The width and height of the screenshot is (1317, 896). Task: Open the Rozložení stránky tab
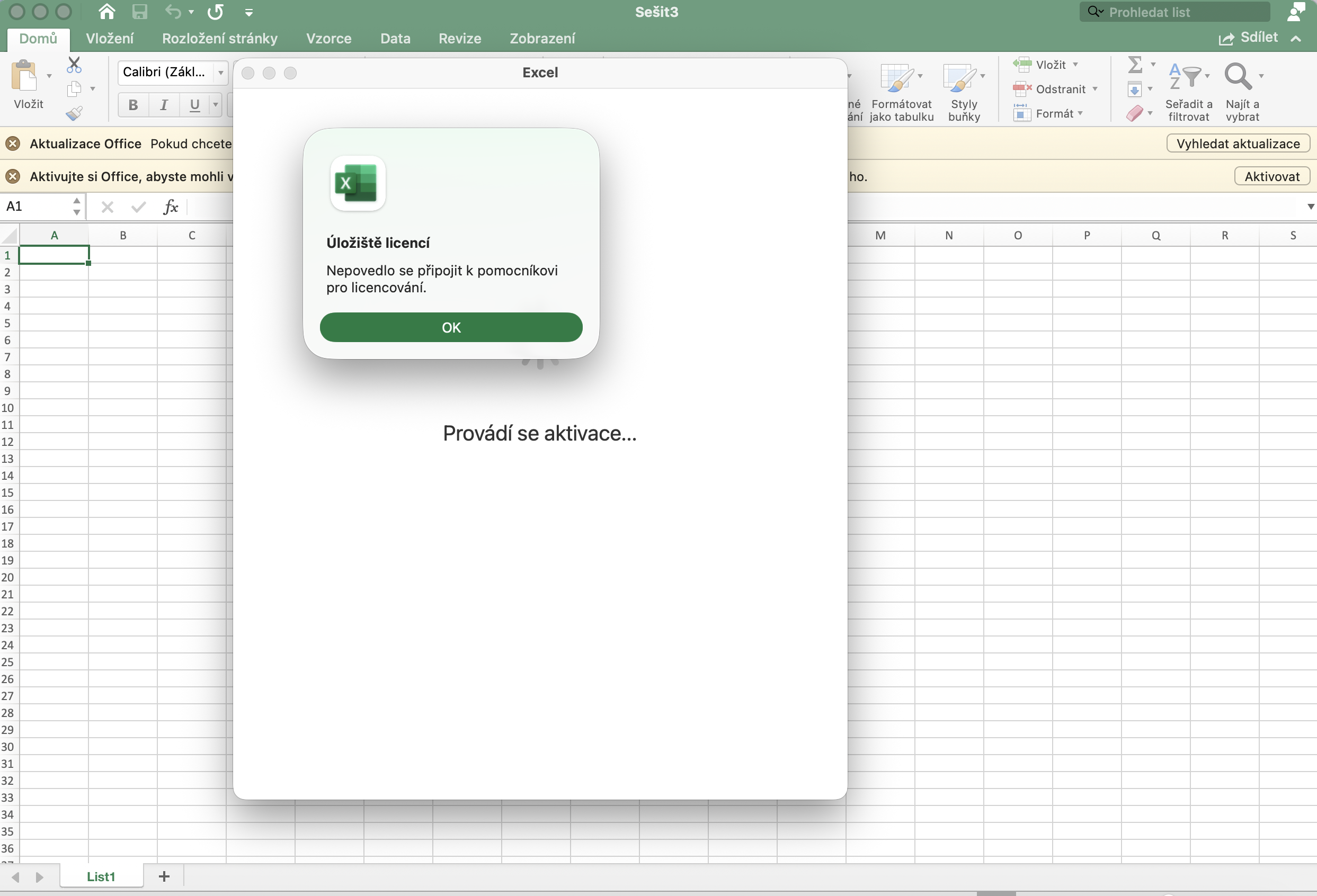(220, 39)
